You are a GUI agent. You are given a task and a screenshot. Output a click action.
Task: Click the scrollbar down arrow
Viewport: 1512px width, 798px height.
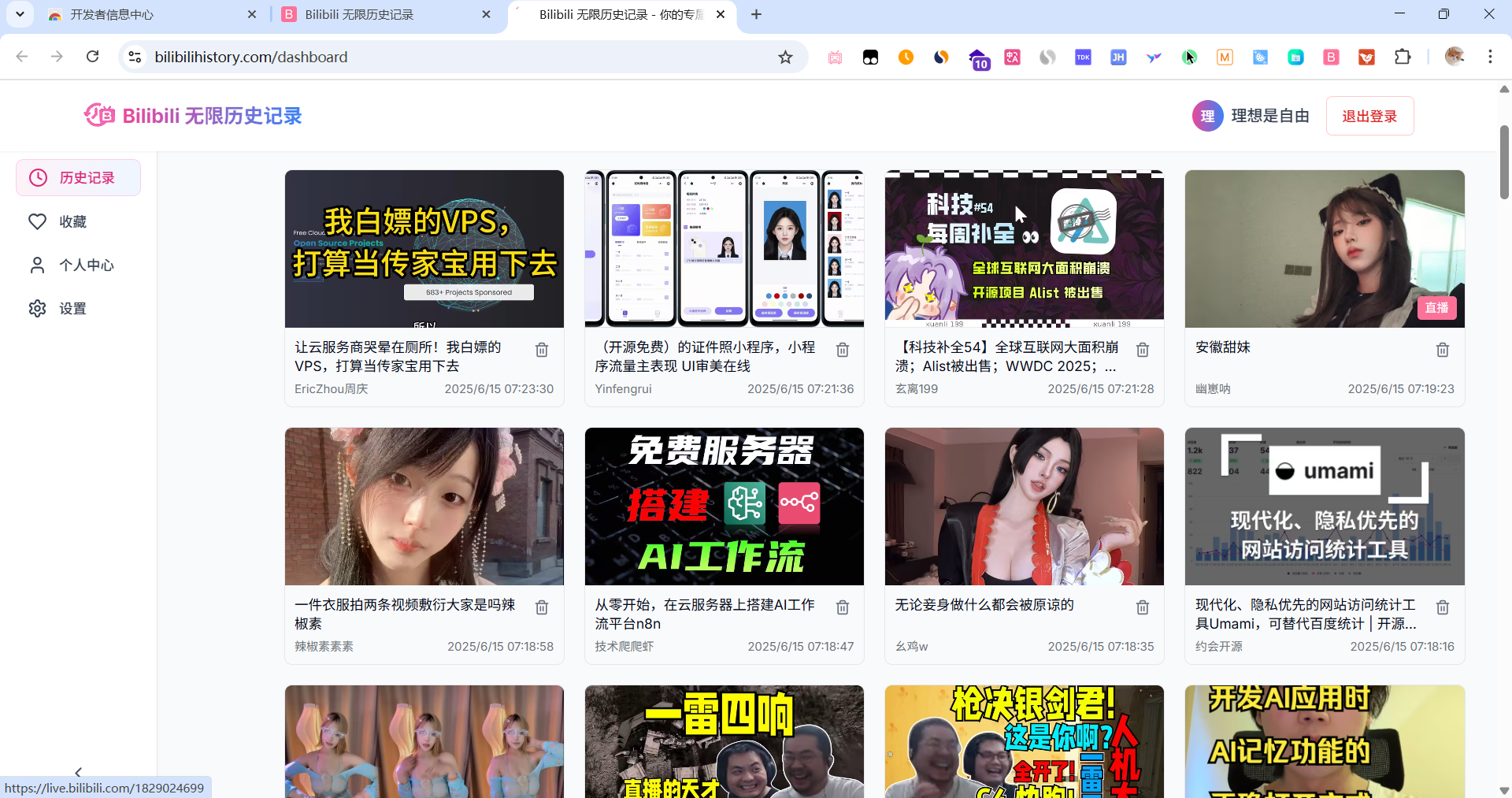[x=1504, y=790]
